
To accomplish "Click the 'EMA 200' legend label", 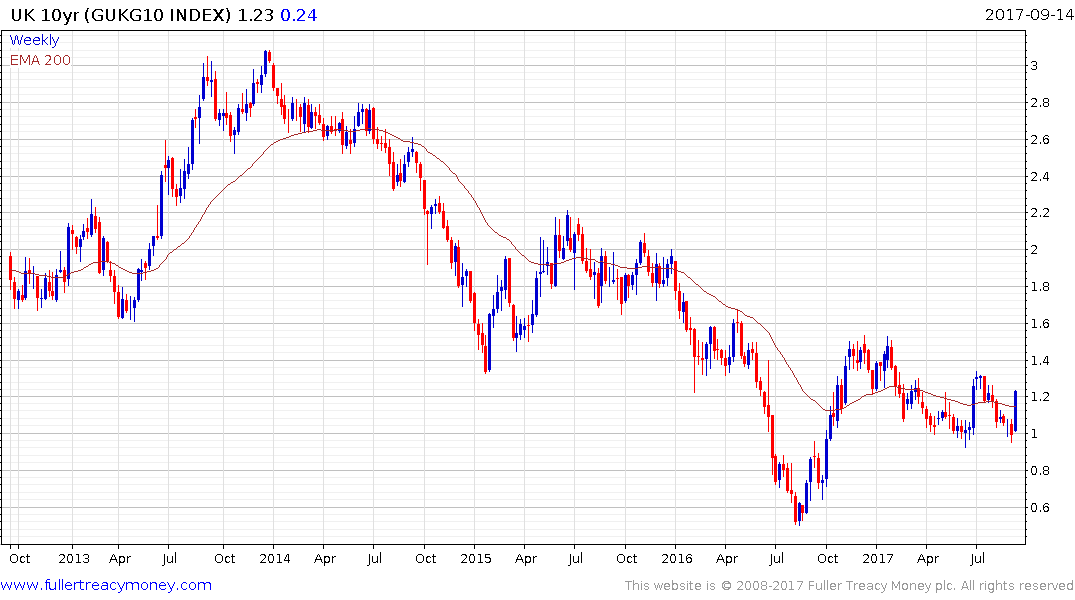I will [40, 60].
